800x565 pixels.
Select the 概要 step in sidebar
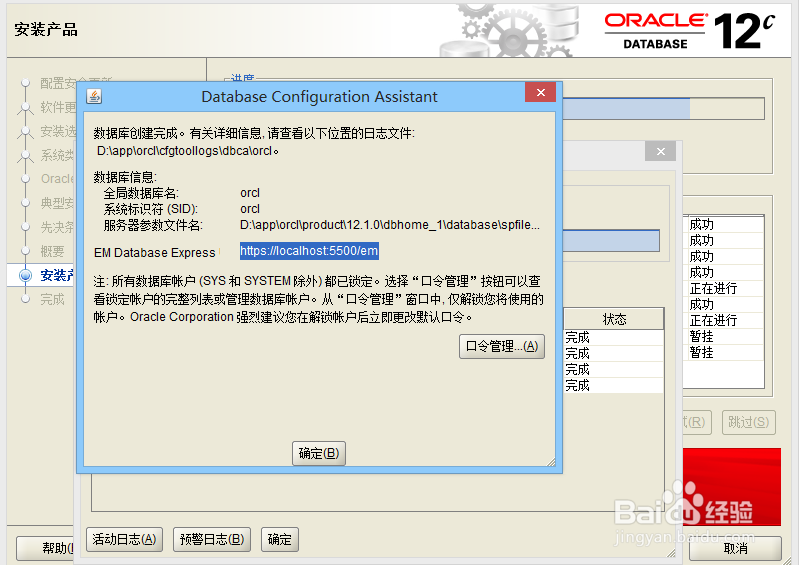coord(53,251)
